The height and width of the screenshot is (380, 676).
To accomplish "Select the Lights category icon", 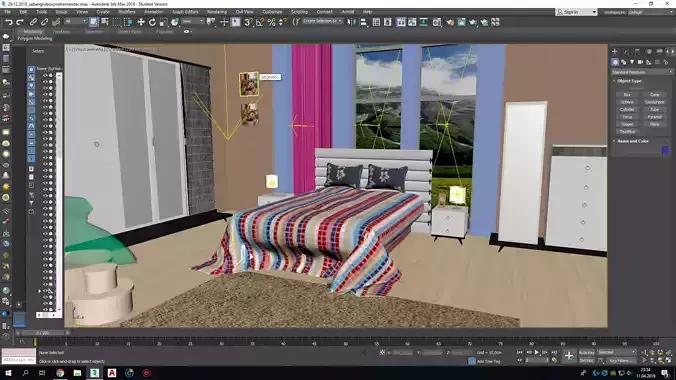I will [632, 62].
